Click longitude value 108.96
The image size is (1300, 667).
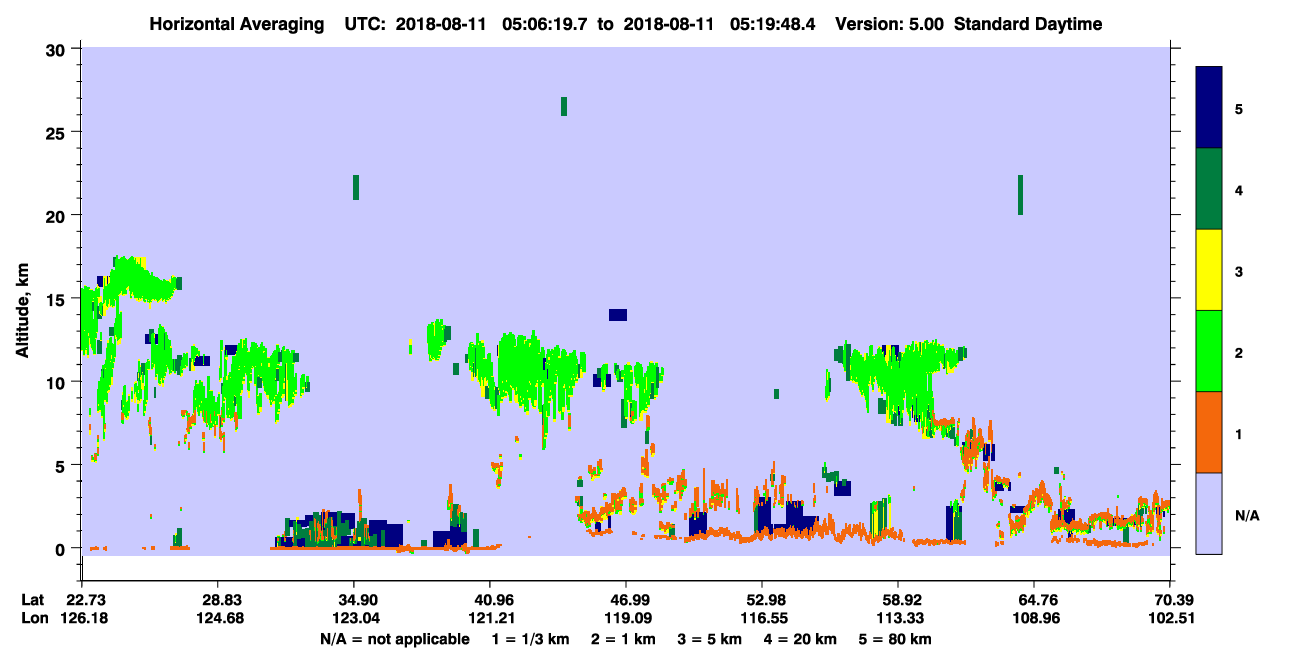[x=1035, y=618]
